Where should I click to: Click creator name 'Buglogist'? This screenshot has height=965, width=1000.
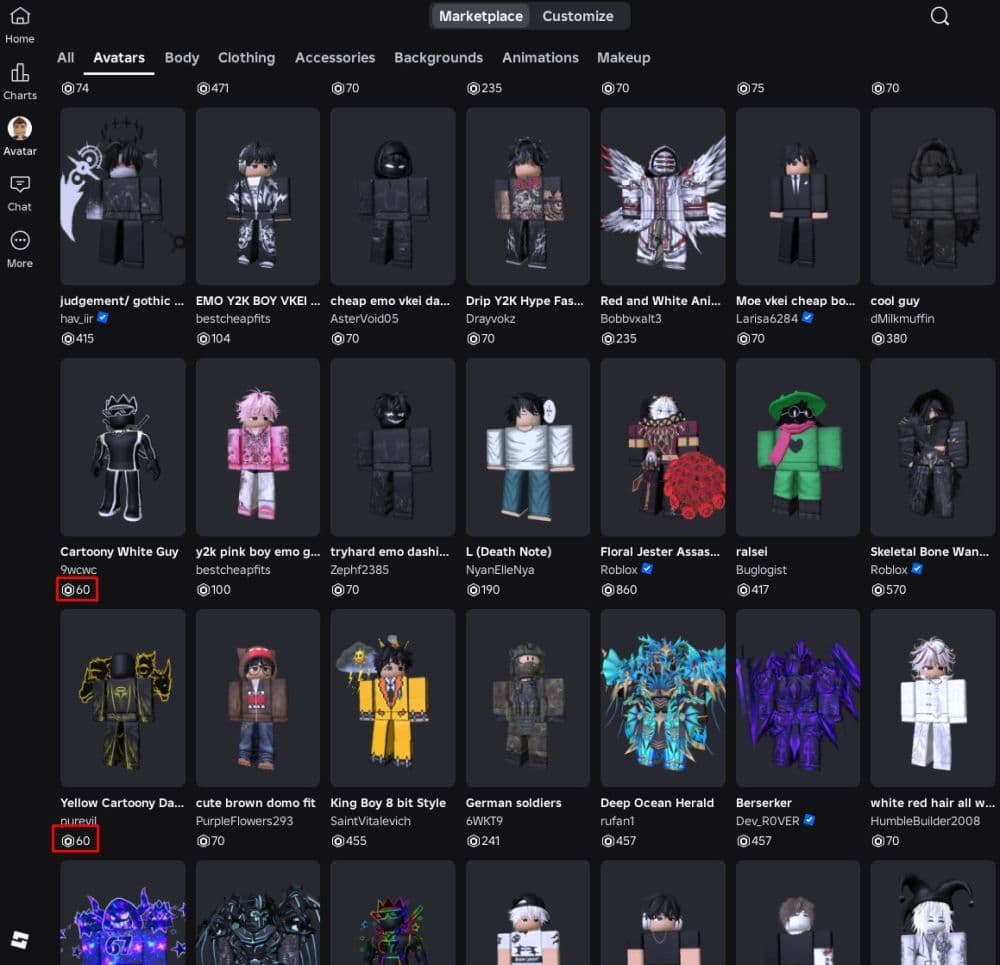coord(761,570)
